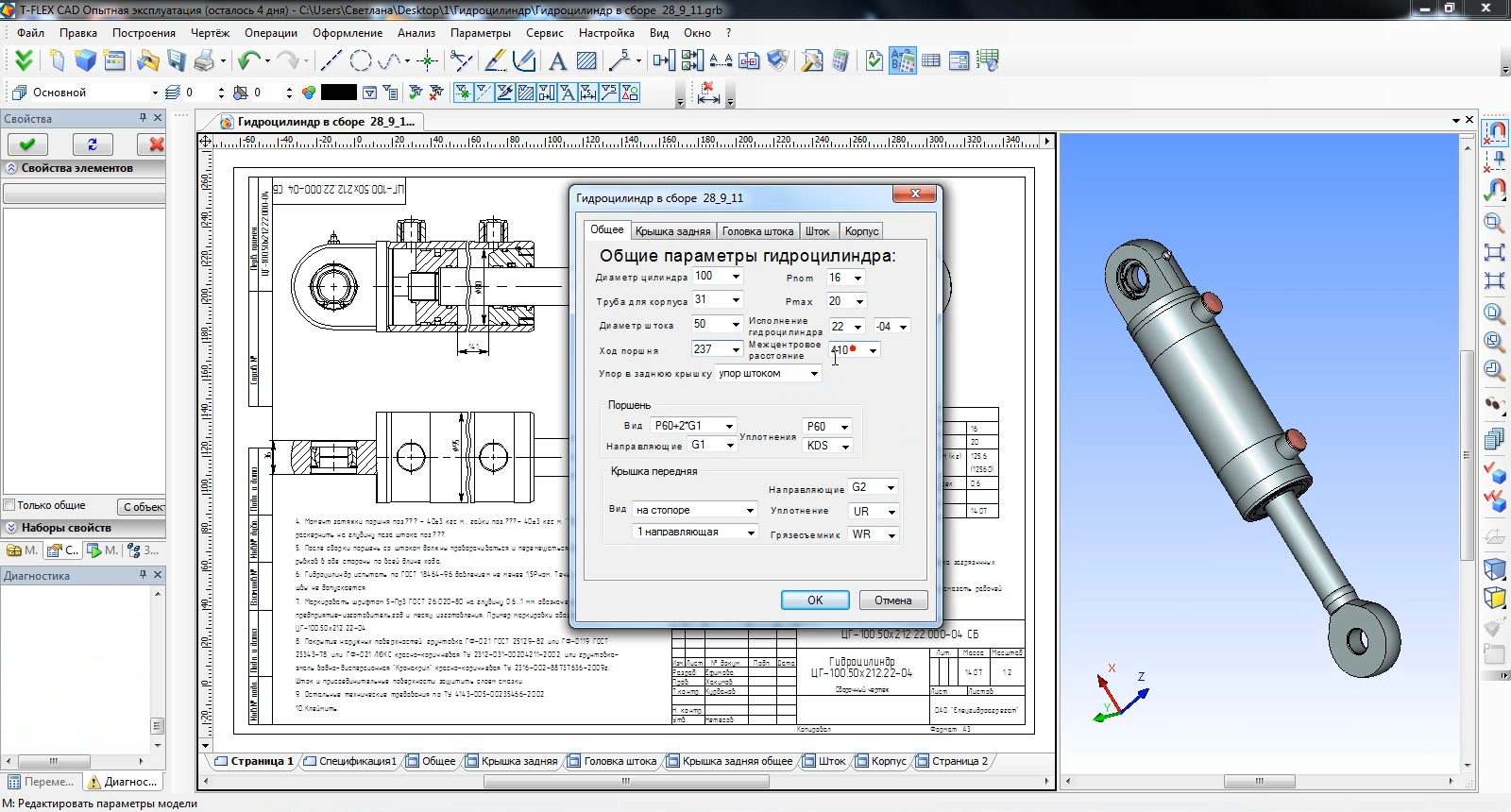Select the spline curve tool
Viewport: 1511px width, 812px height.
tap(389, 60)
